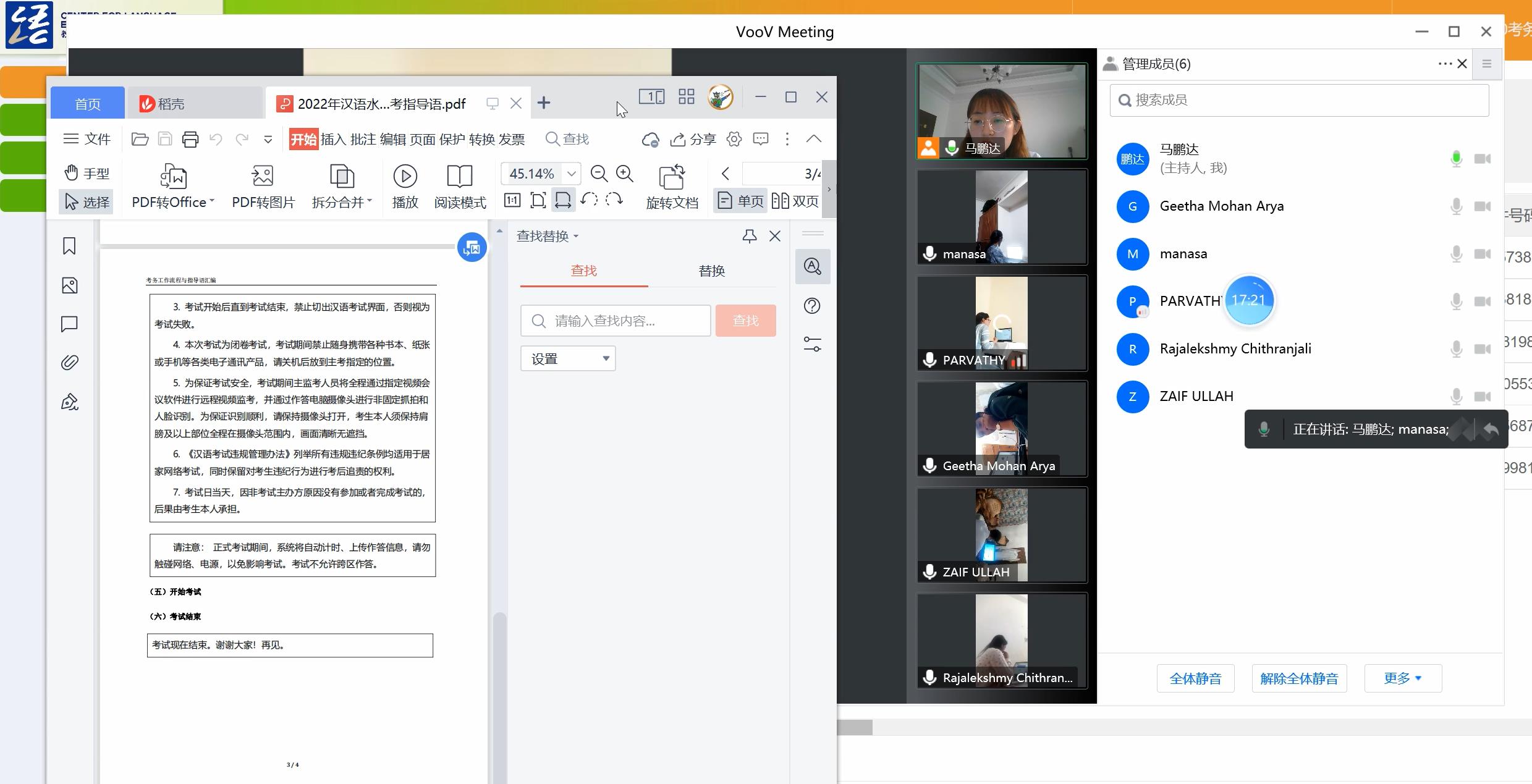Viewport: 1532px width, 784px height.
Task: Click zoom out magnifier icon
Action: pos(599,174)
